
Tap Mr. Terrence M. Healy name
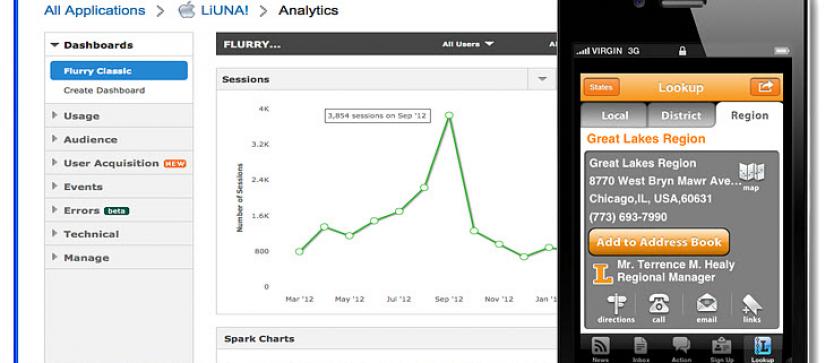675,265
